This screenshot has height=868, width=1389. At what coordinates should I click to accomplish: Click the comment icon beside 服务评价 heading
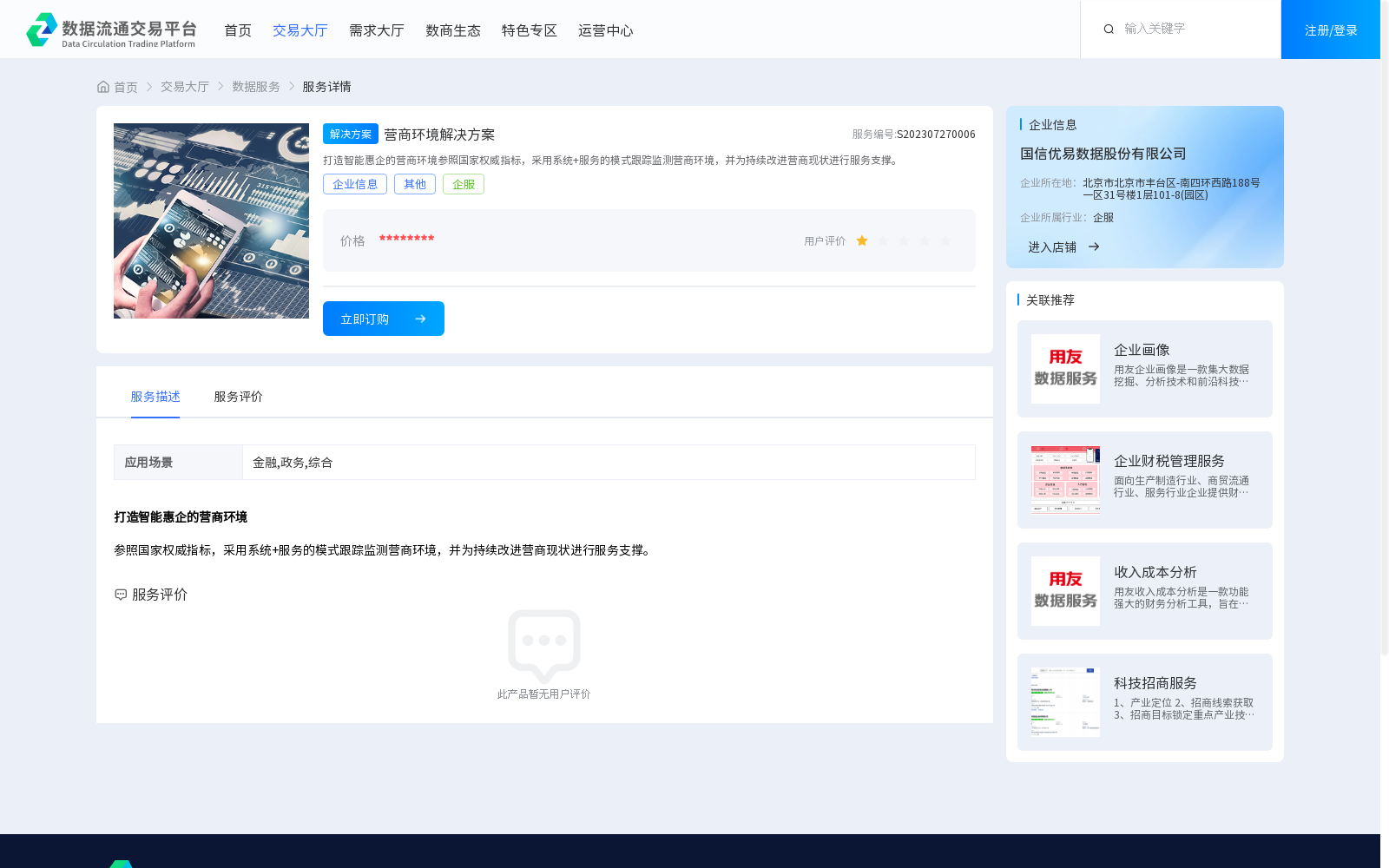tap(121, 595)
